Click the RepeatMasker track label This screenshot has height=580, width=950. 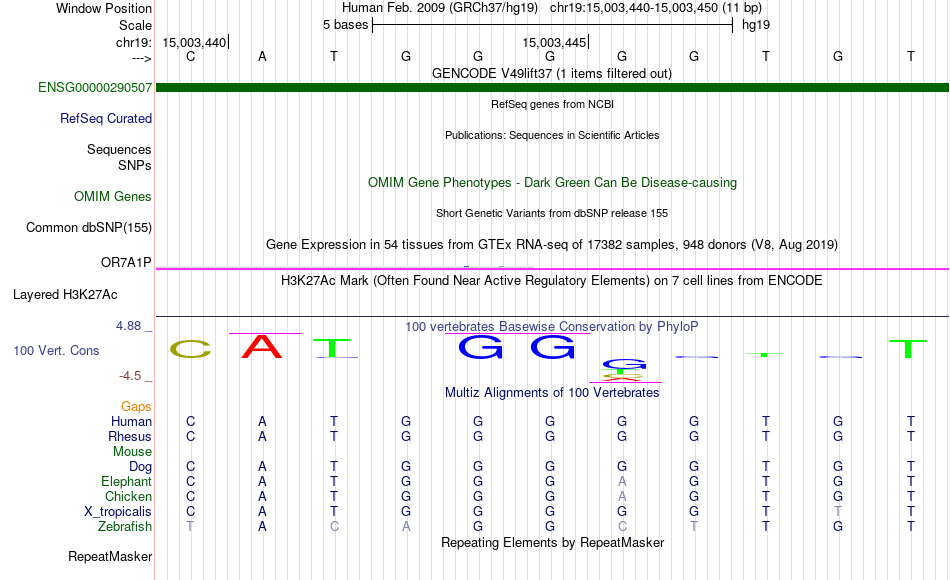[x=110, y=556]
